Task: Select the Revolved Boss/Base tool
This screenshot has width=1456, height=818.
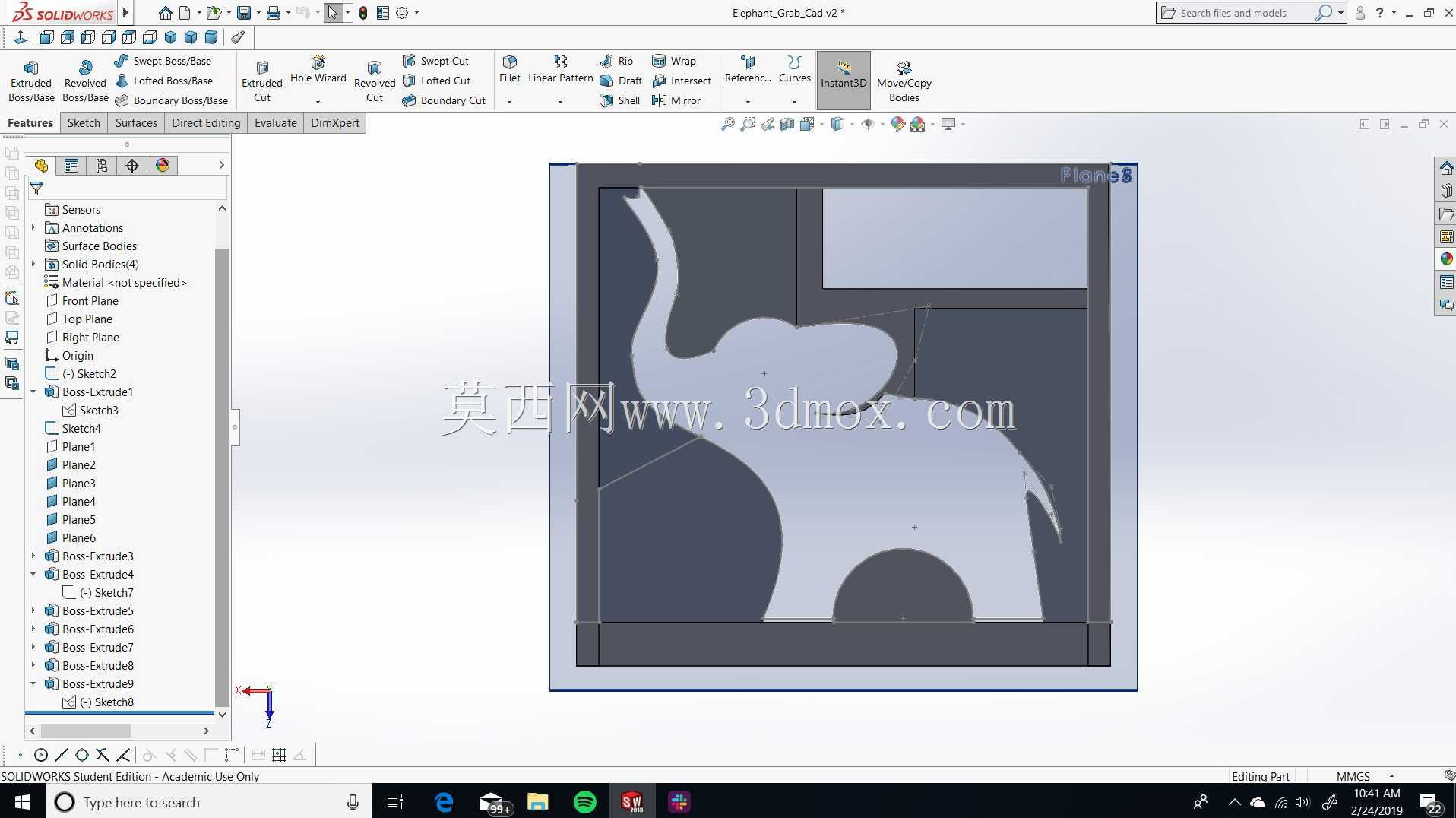Action: pos(85,81)
